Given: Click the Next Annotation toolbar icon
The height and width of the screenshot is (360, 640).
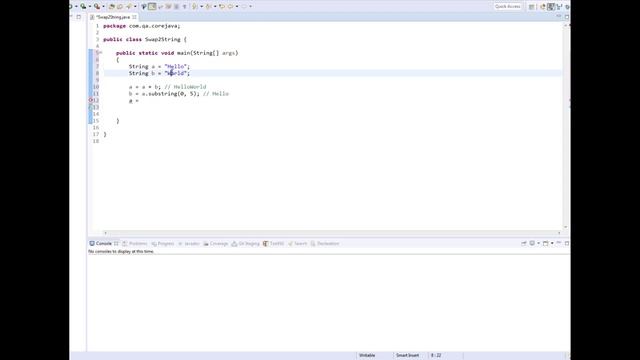Looking at the screenshot, I should [x=194, y=6].
